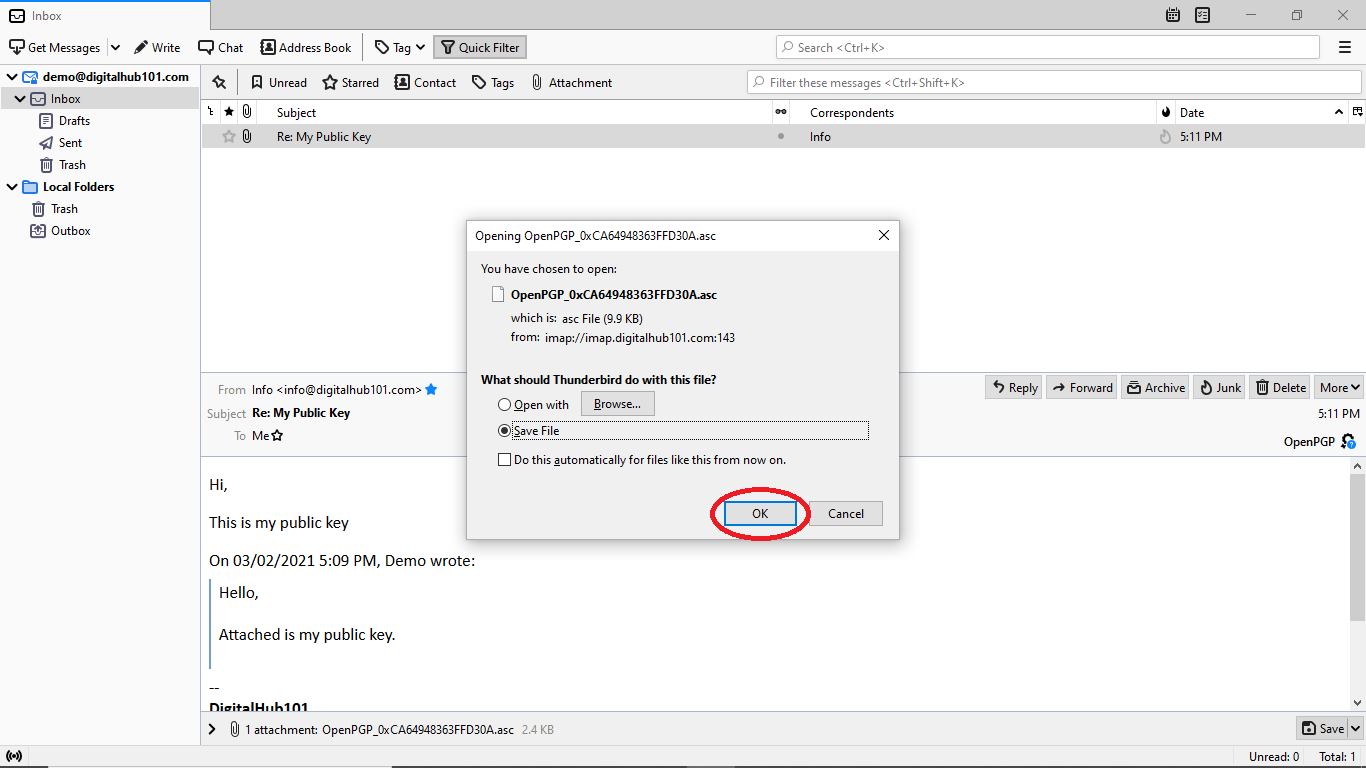This screenshot has width=1366, height=768.
Task: Filter by Starred messages
Action: tap(350, 83)
